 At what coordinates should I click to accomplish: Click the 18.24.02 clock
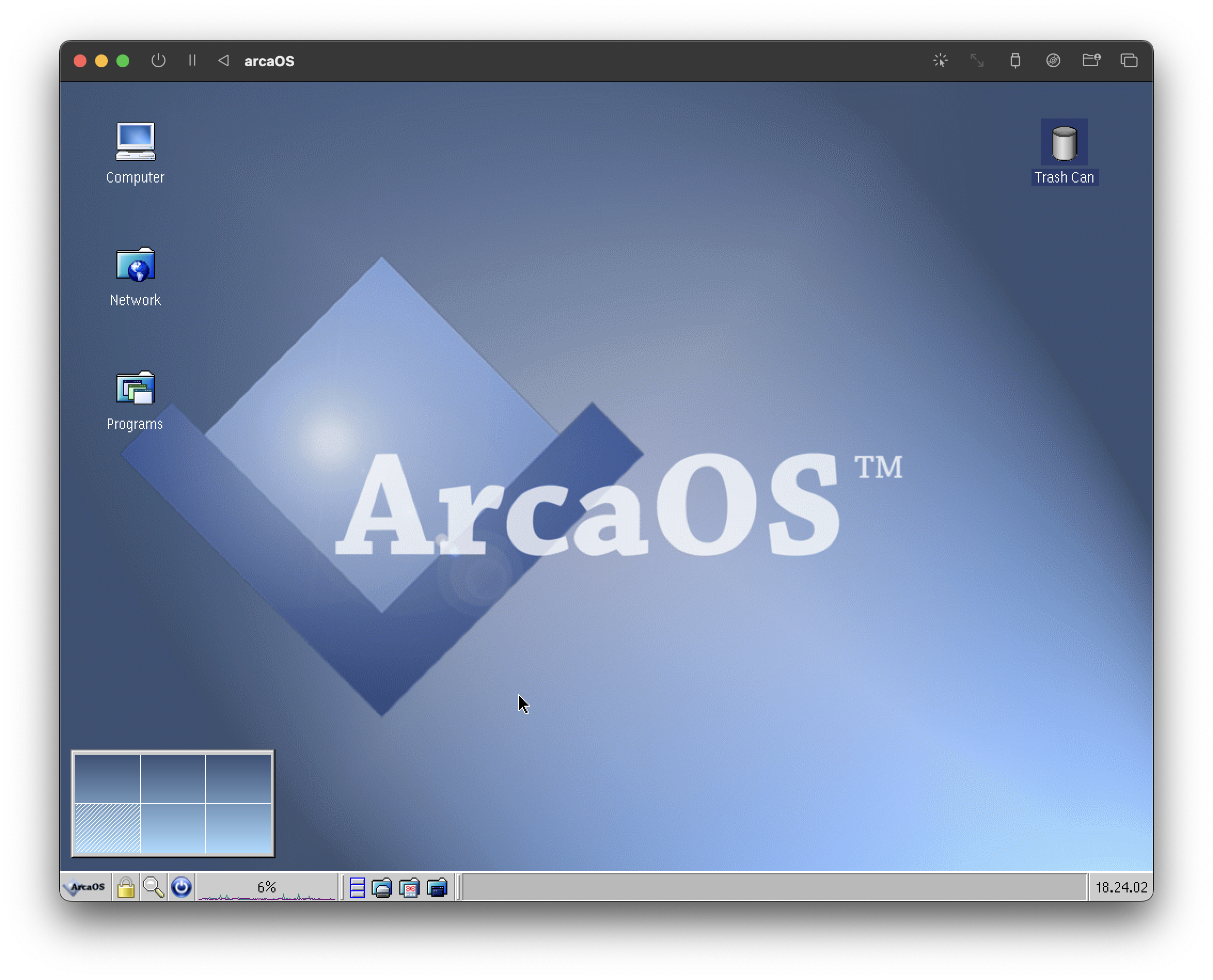coord(1121,887)
